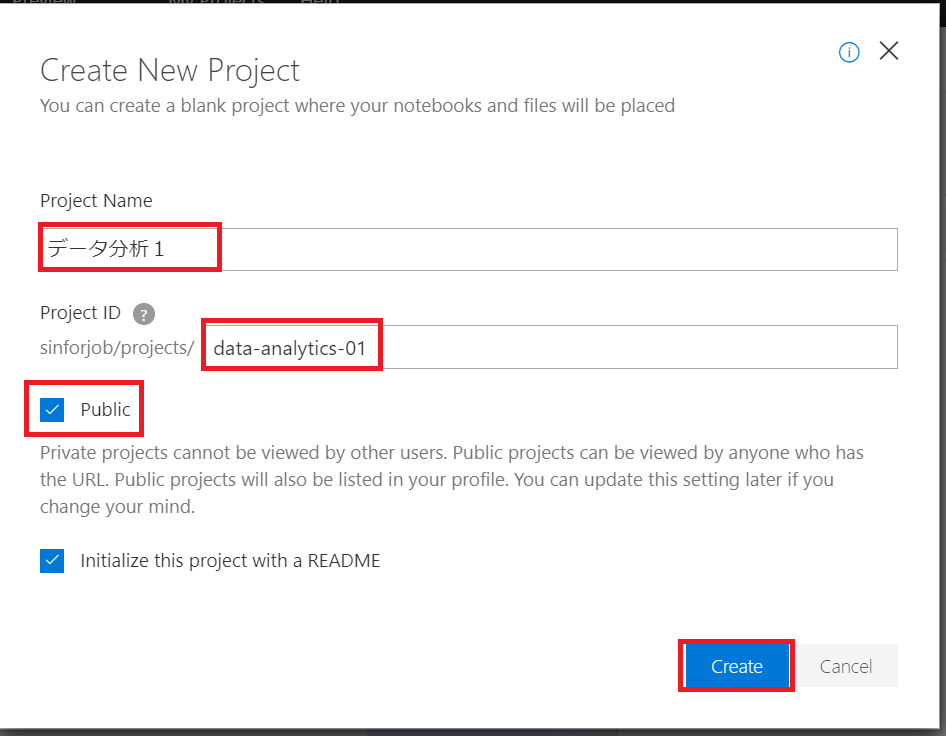
Task: Click the Project ID help question mark
Action: (144, 314)
